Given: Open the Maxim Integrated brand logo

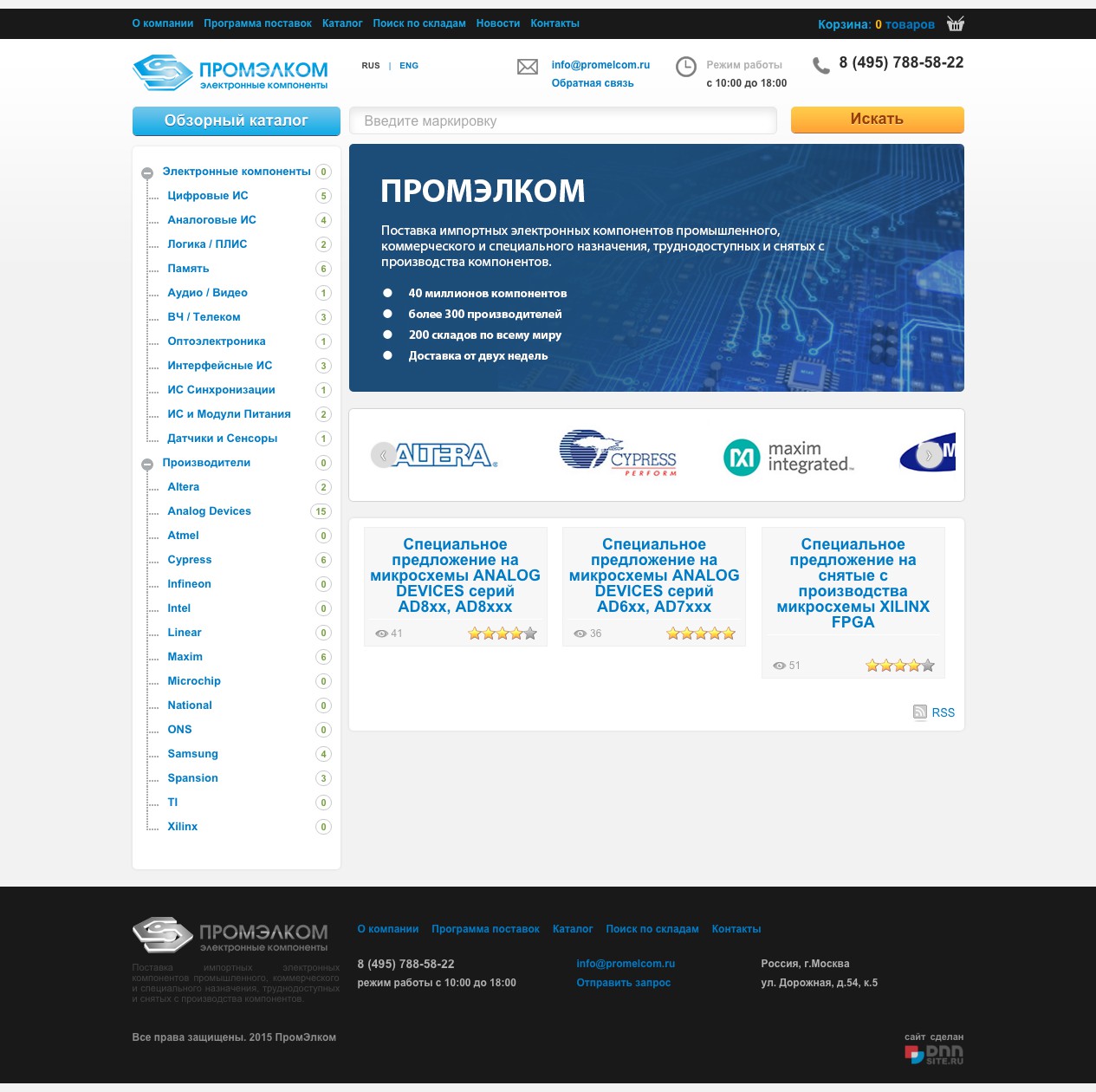Looking at the screenshot, I should click(x=788, y=457).
